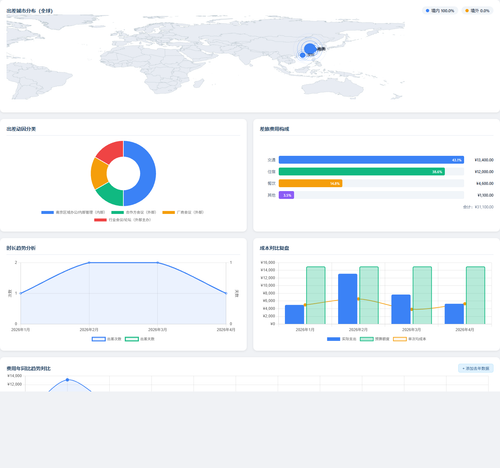Toggle the green-outlined trend chart legend entry
500x468 pixels.
[x=140, y=339]
